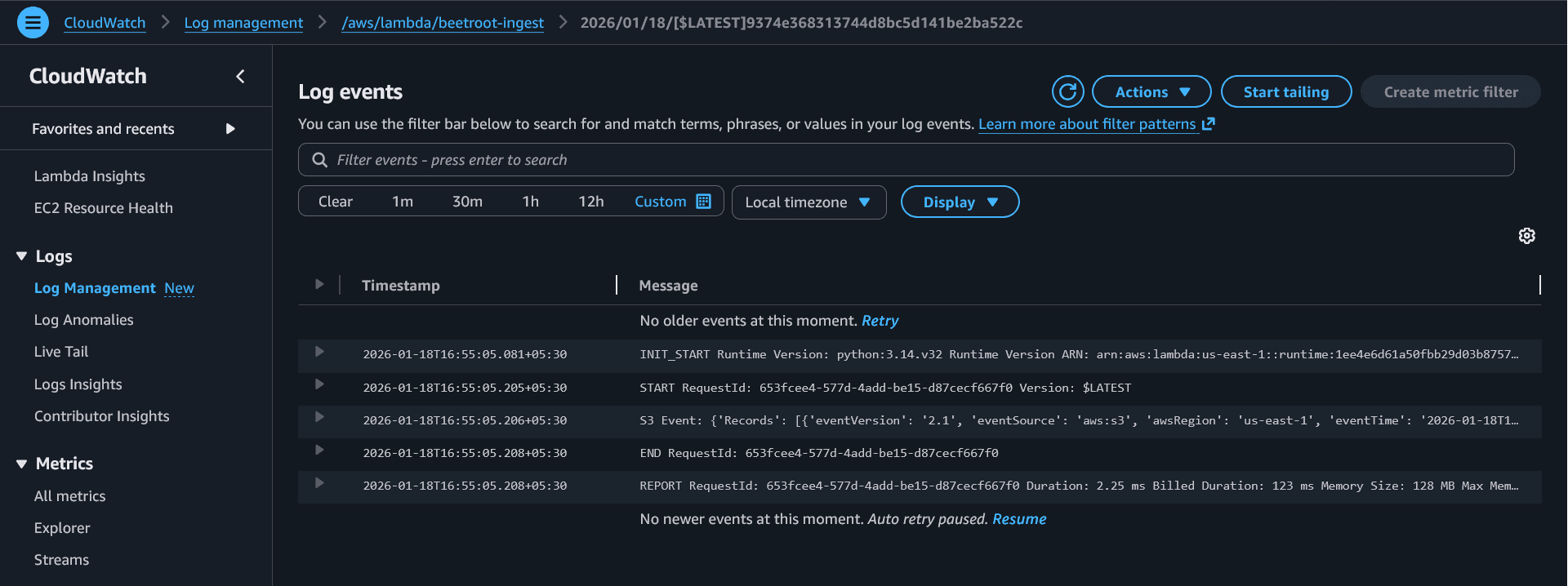The height and width of the screenshot is (586, 1568).
Task: Click the log stream name in breadcrumb
Action: [x=801, y=23]
